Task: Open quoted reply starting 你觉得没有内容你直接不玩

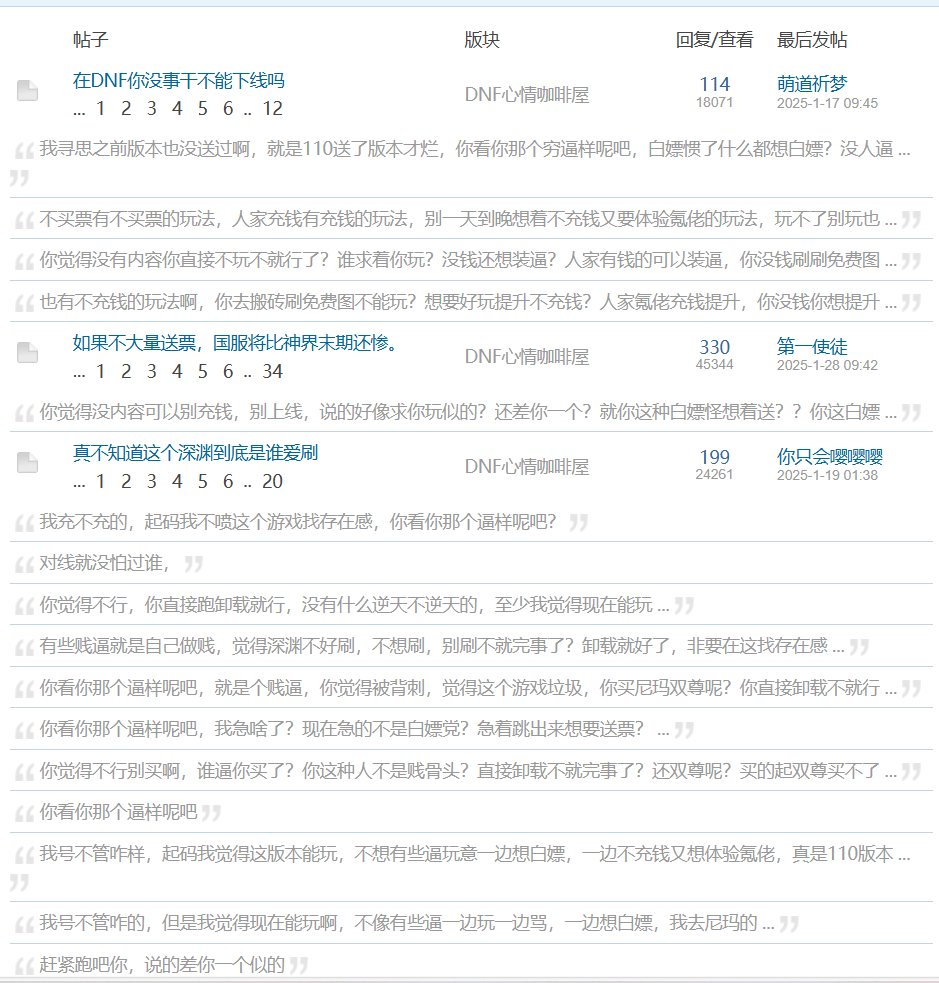Action: 468,260
